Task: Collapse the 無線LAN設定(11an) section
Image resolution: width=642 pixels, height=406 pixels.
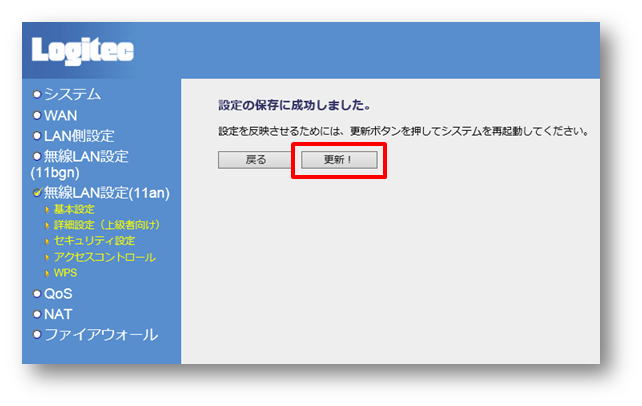Action: click(106, 192)
